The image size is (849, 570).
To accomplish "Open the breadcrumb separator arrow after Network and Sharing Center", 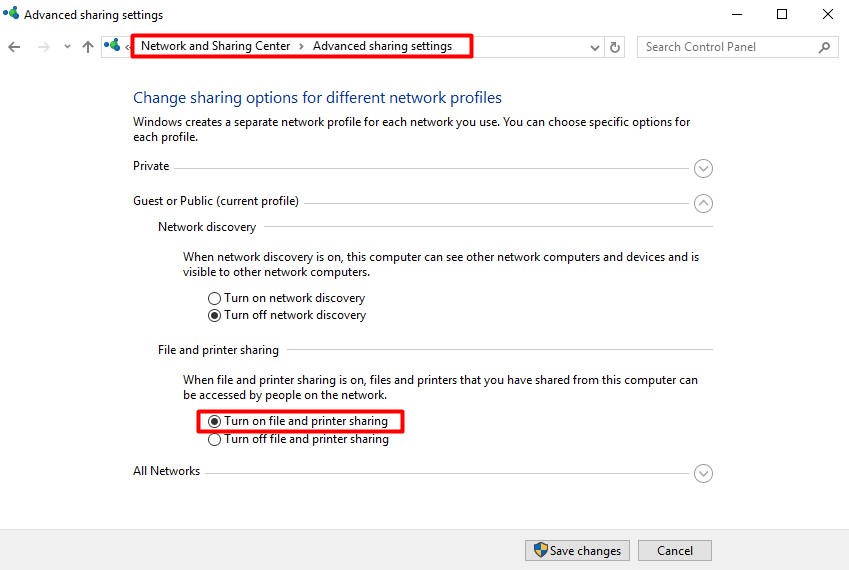I will (302, 47).
